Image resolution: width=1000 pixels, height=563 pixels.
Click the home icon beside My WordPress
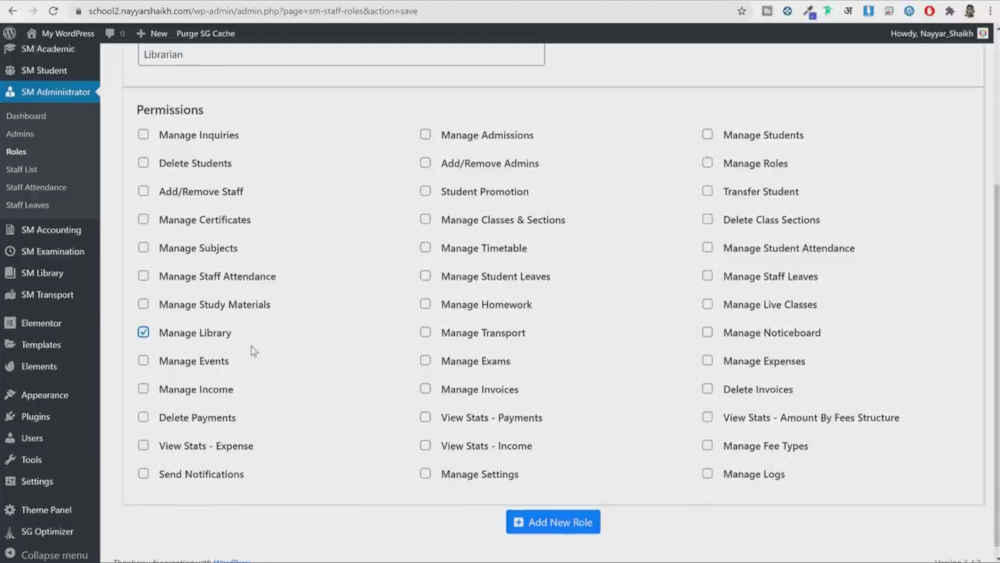(32, 33)
